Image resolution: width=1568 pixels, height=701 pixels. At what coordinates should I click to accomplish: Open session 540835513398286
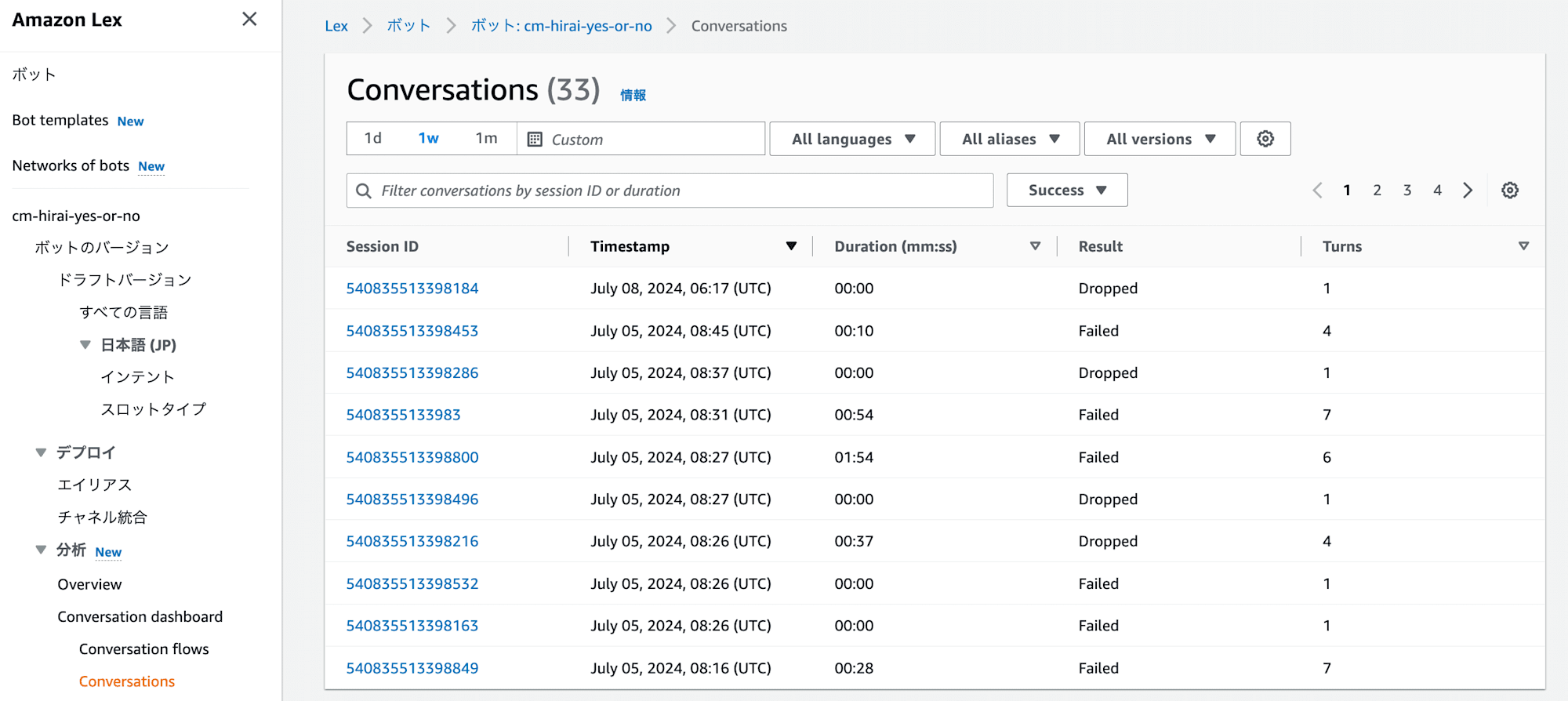pos(412,373)
